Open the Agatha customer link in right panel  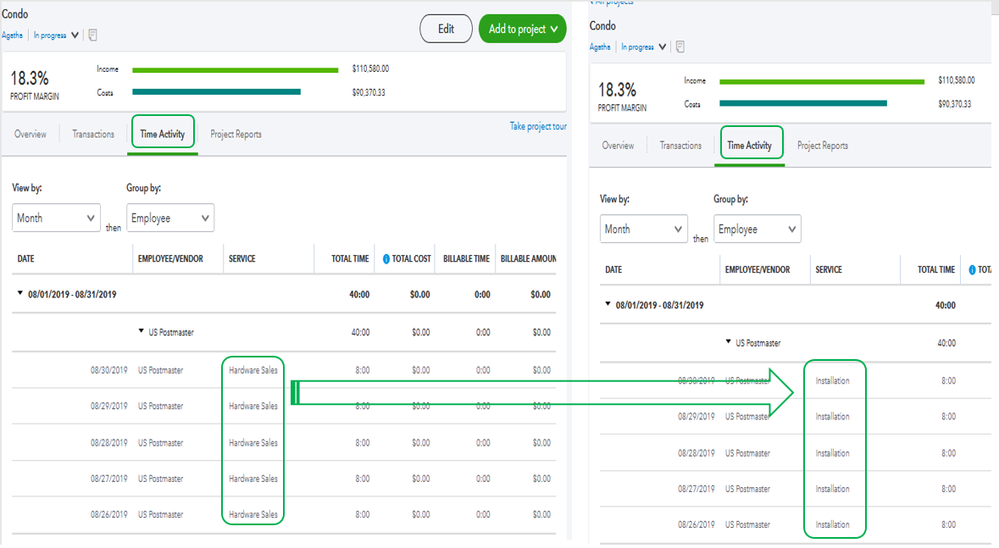[600, 47]
